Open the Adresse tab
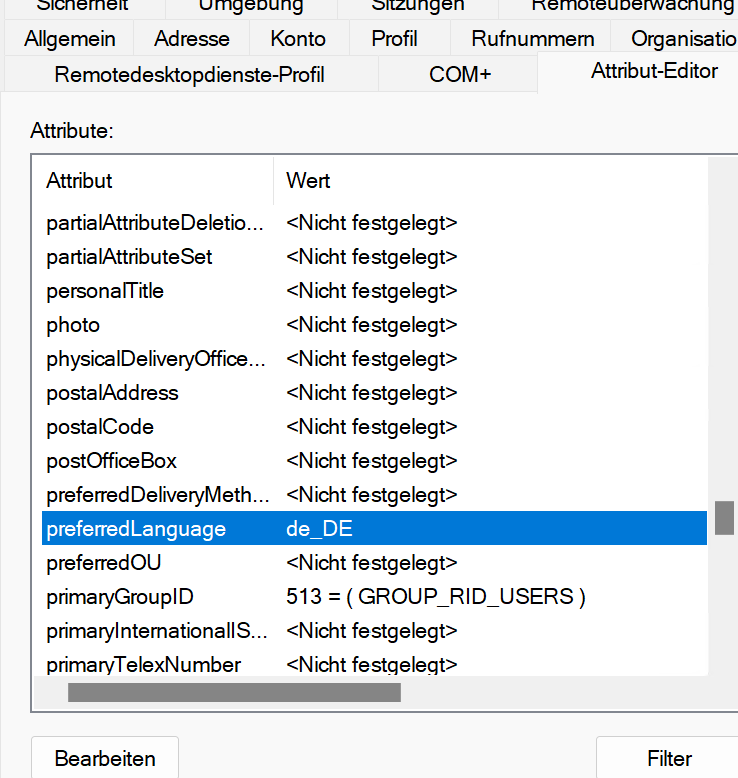This screenshot has height=778, width=738. [x=191, y=39]
